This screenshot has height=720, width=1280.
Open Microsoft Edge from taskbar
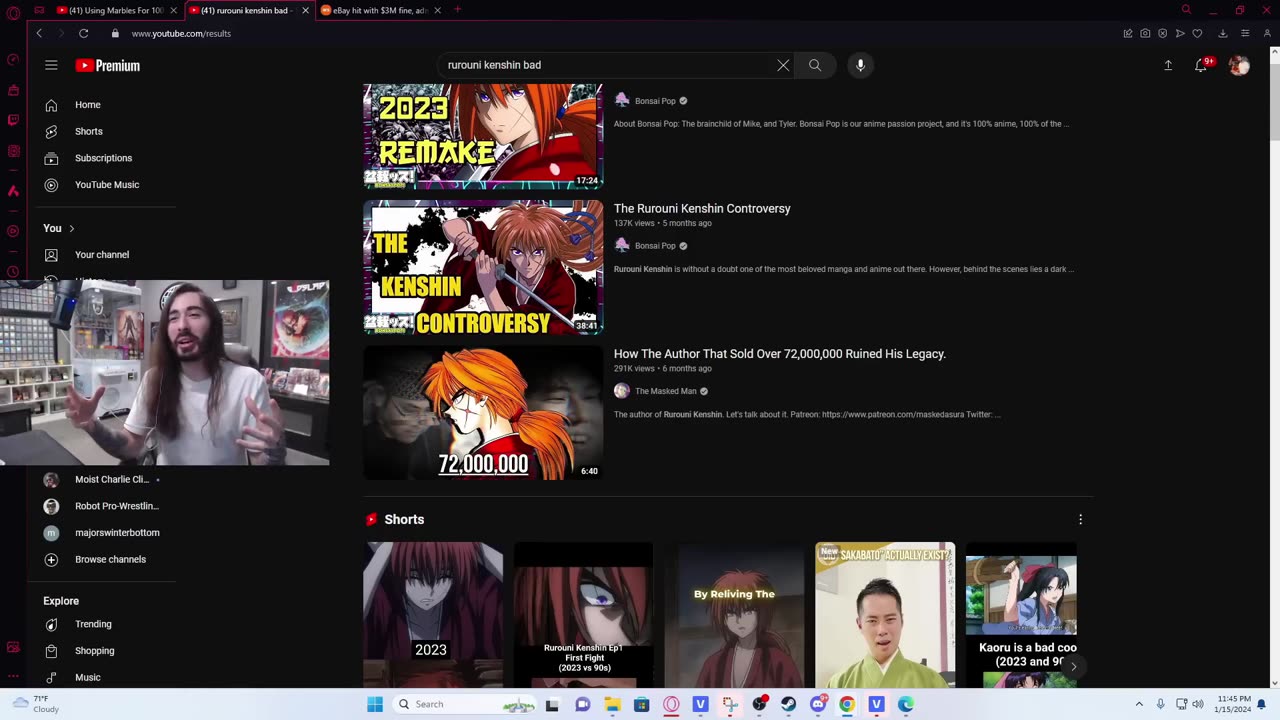click(906, 704)
